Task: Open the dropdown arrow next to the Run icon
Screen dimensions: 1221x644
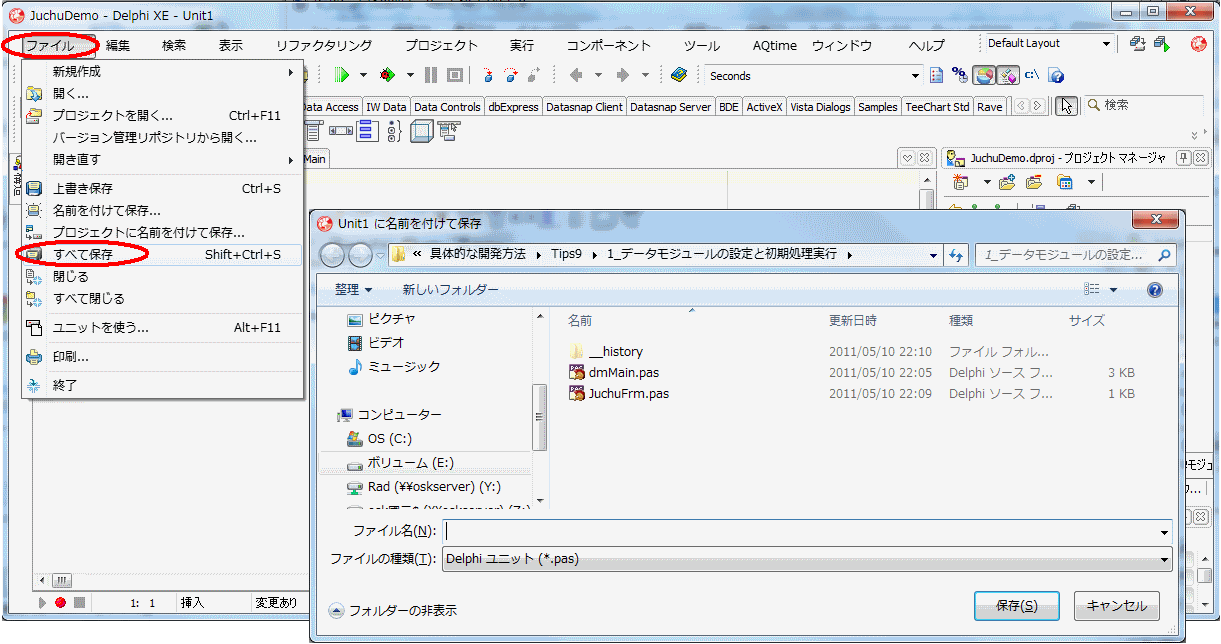Action: click(364, 75)
